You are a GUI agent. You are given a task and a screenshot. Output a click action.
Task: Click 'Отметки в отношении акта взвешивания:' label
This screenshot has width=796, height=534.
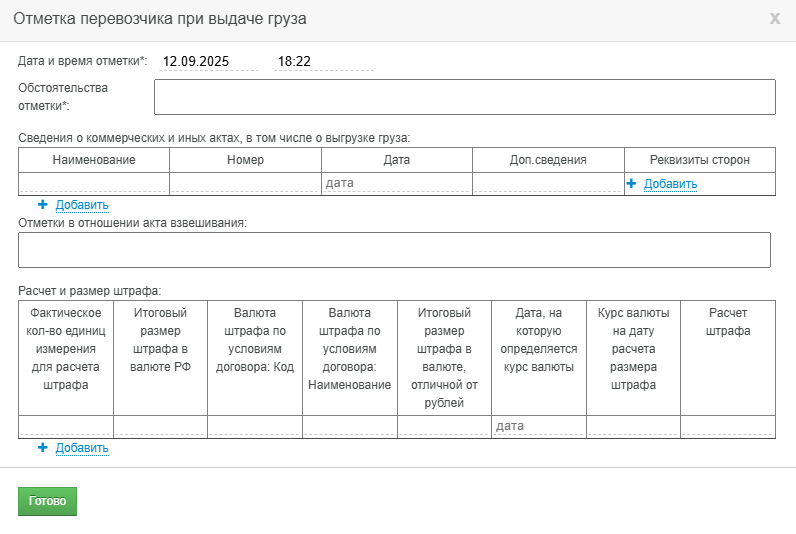132,223
